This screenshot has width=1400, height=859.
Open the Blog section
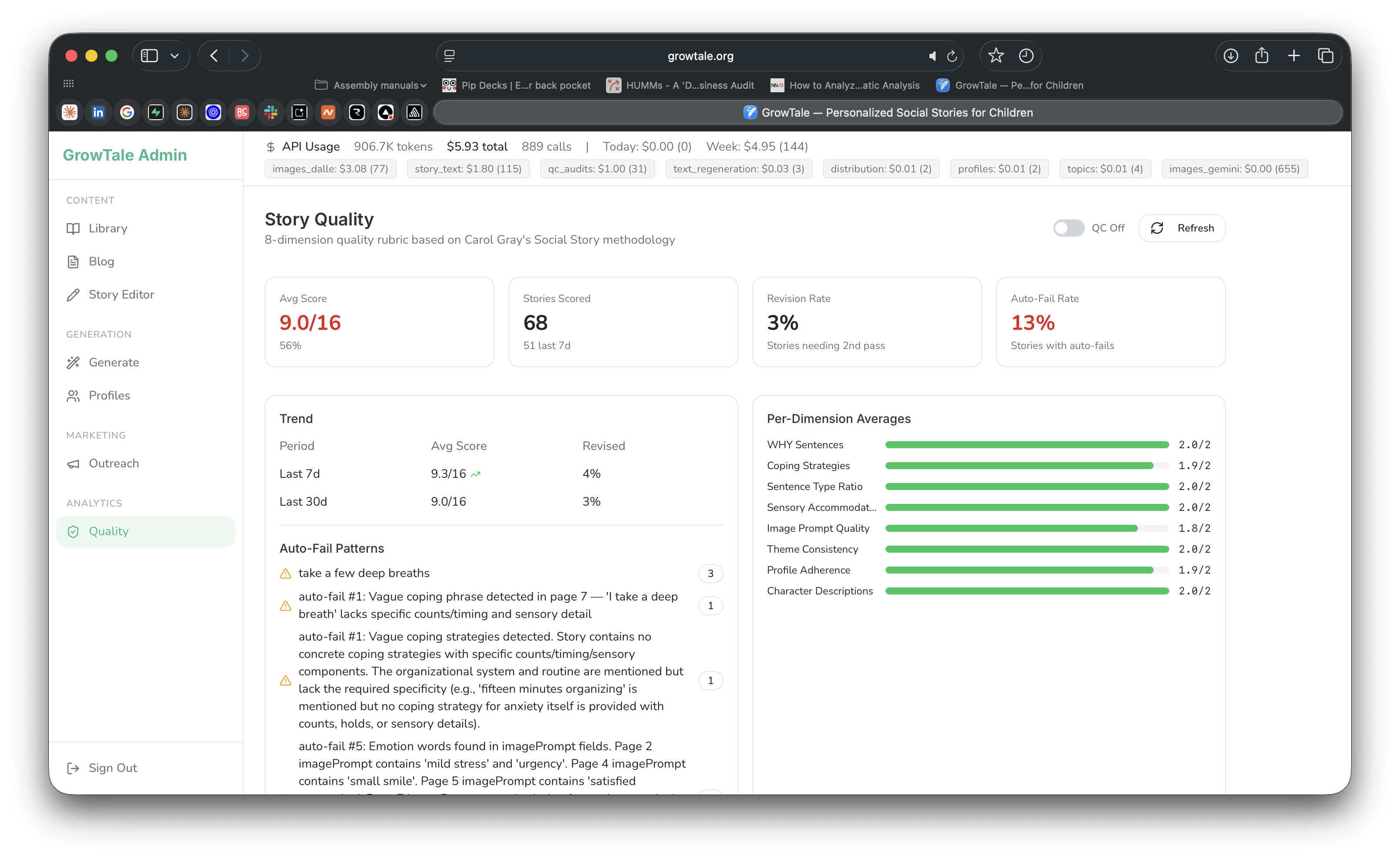coord(101,262)
